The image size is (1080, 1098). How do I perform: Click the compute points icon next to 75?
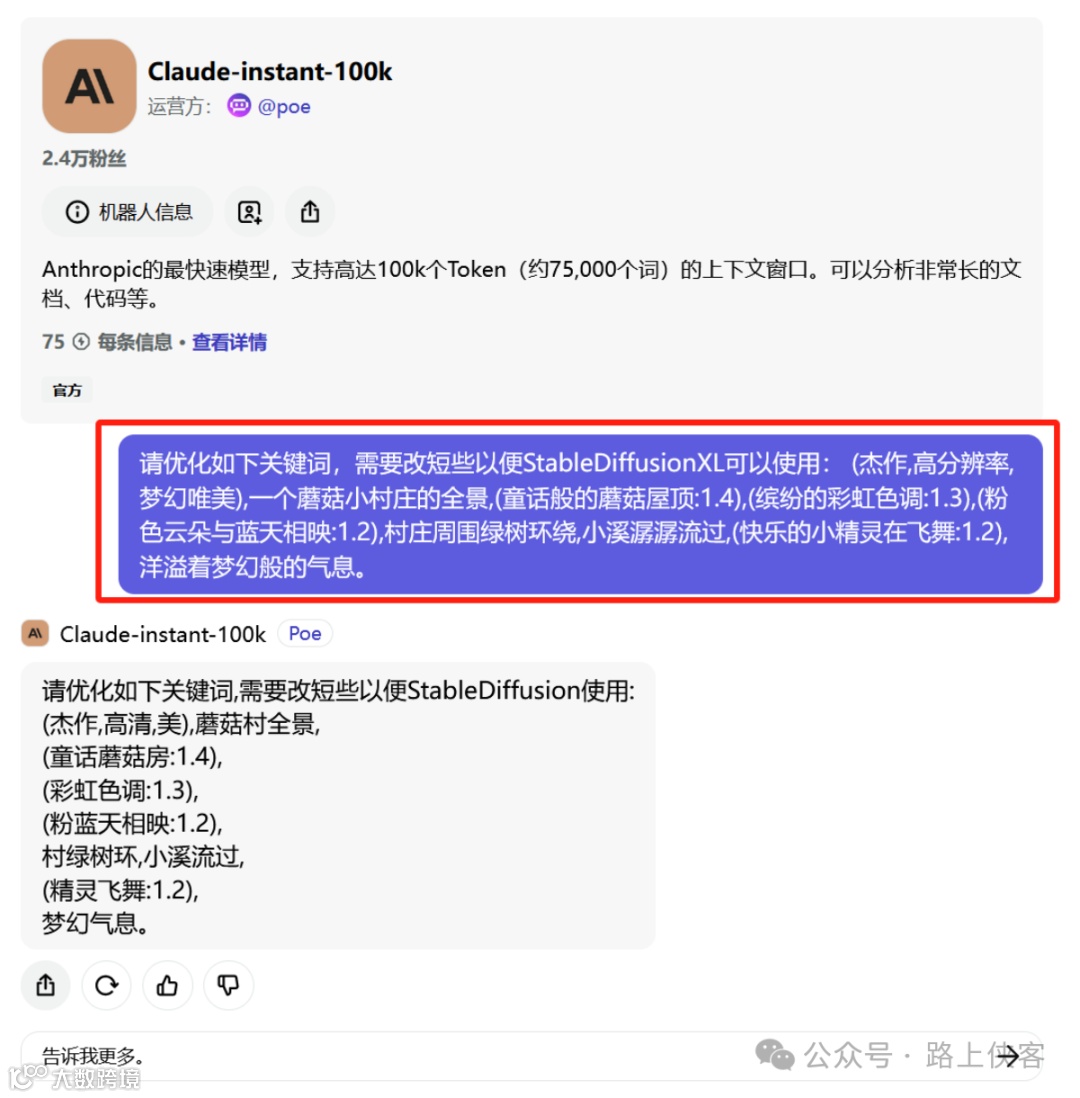pos(81,342)
